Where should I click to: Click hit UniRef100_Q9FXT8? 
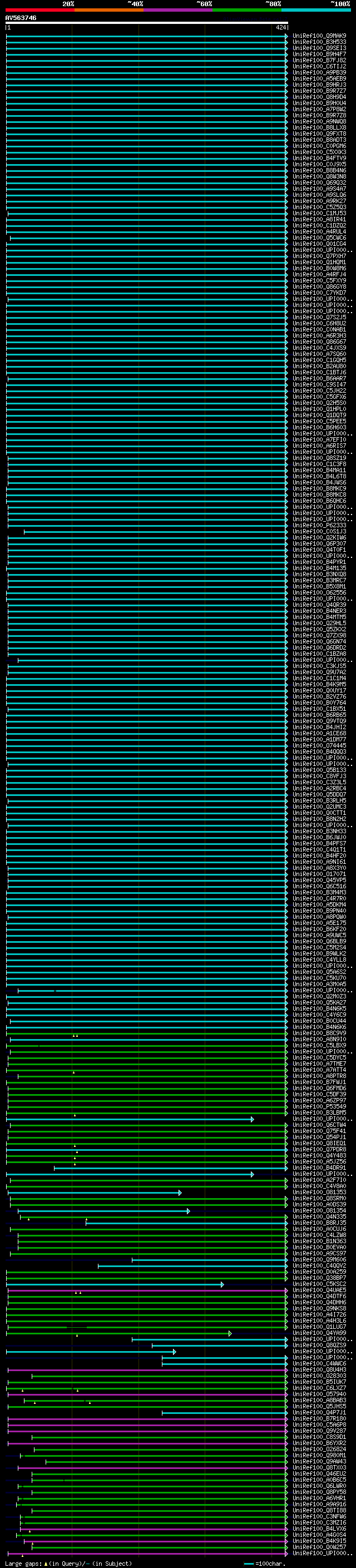click(x=319, y=133)
